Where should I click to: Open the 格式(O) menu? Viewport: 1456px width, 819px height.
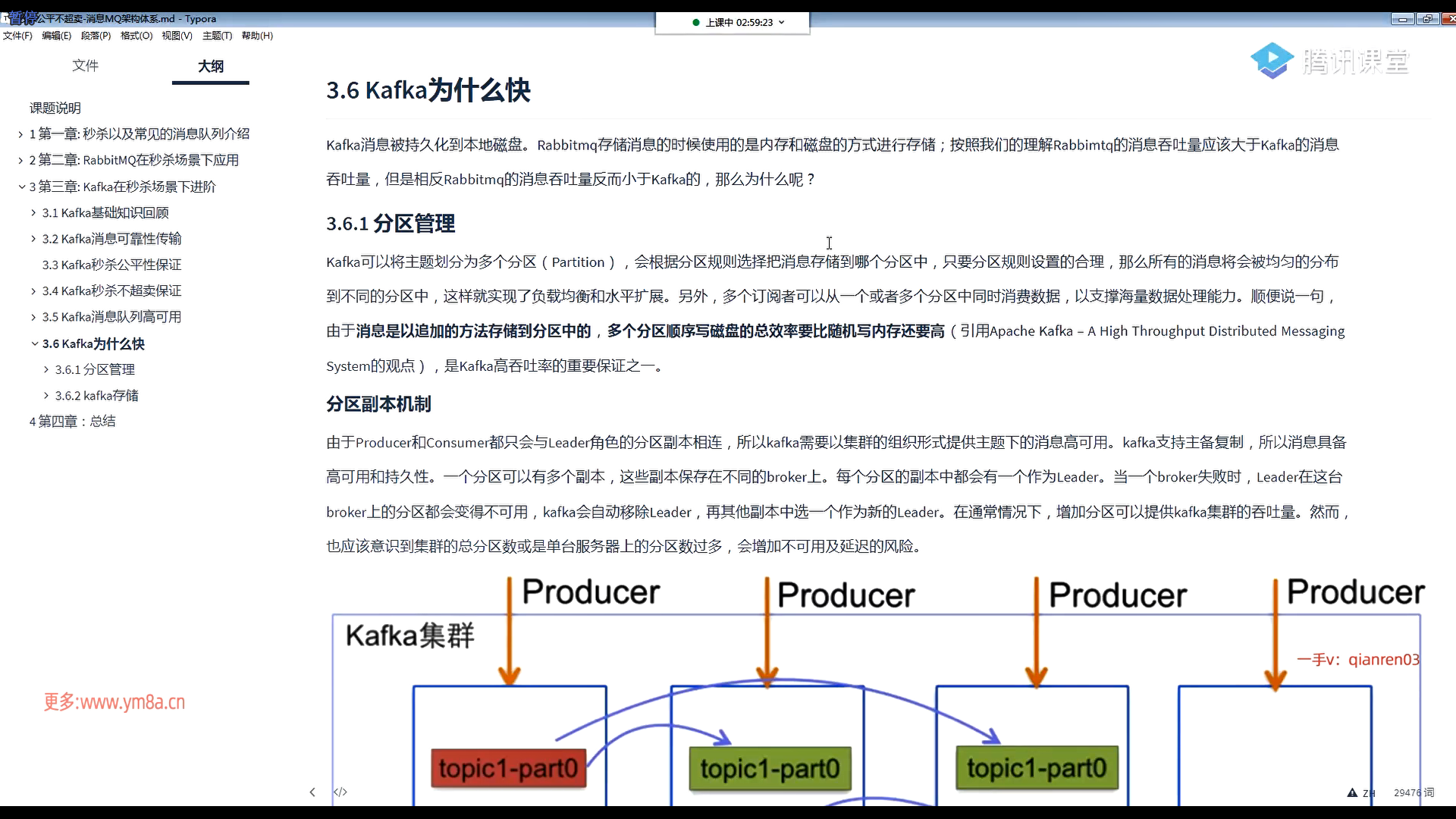coord(136,36)
